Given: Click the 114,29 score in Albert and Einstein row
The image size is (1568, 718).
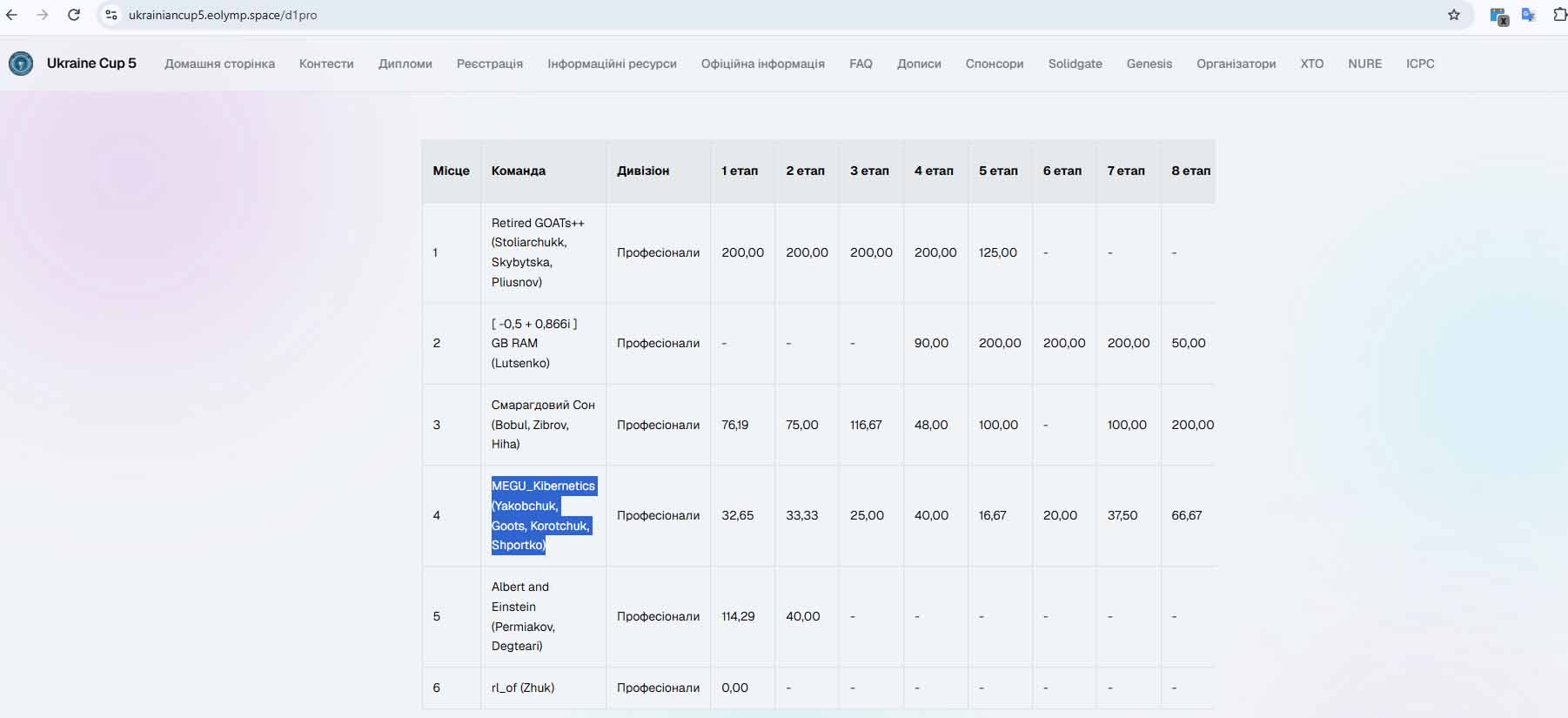Looking at the screenshot, I should point(738,616).
